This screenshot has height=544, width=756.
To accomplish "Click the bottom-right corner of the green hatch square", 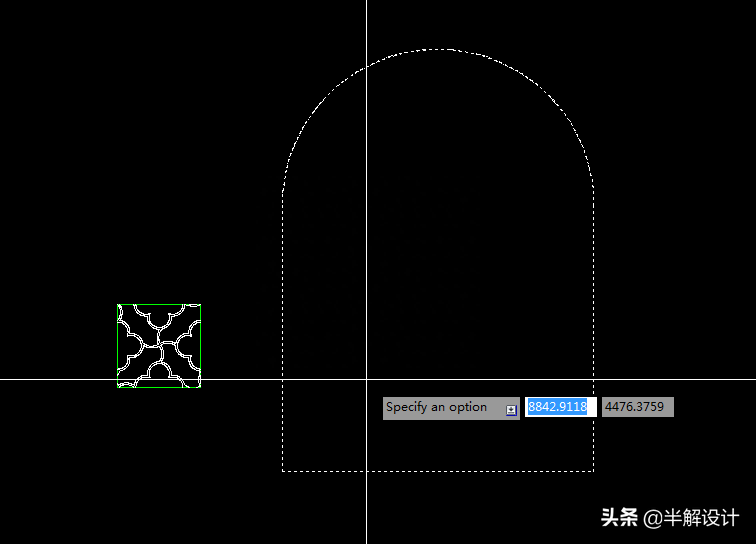I will [201, 386].
